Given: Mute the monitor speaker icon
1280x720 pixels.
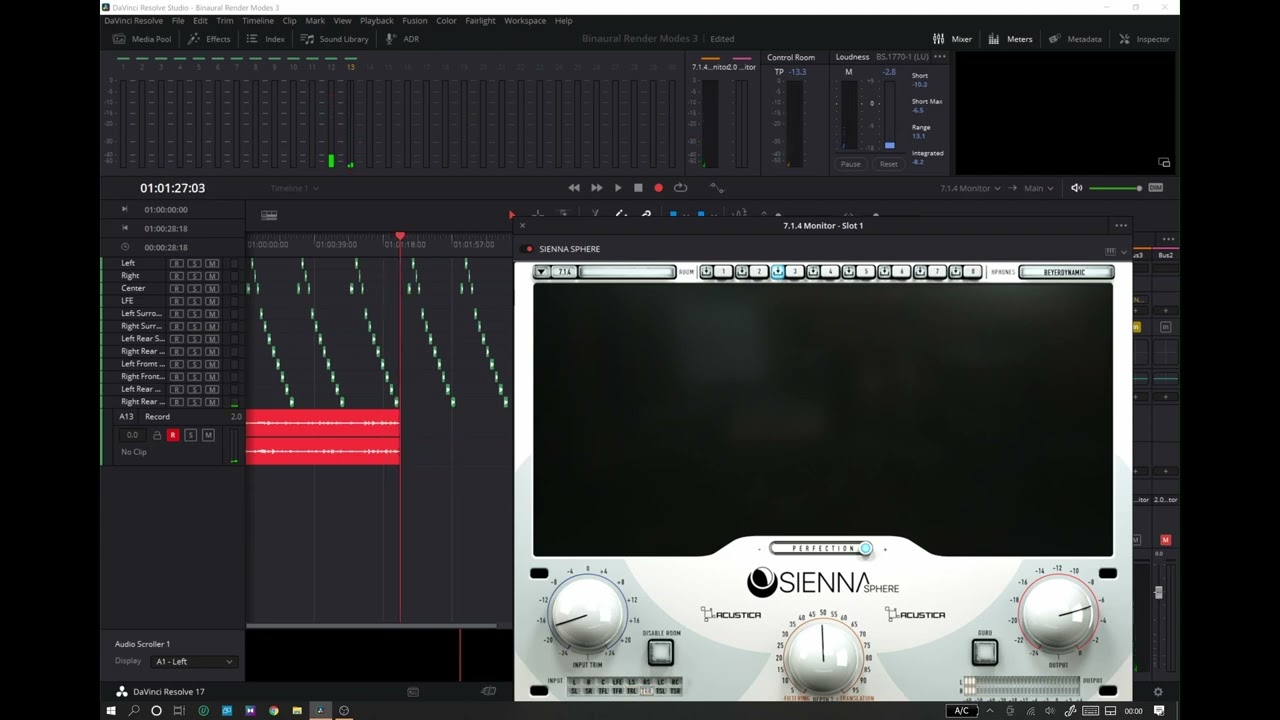Looking at the screenshot, I should 1076,188.
